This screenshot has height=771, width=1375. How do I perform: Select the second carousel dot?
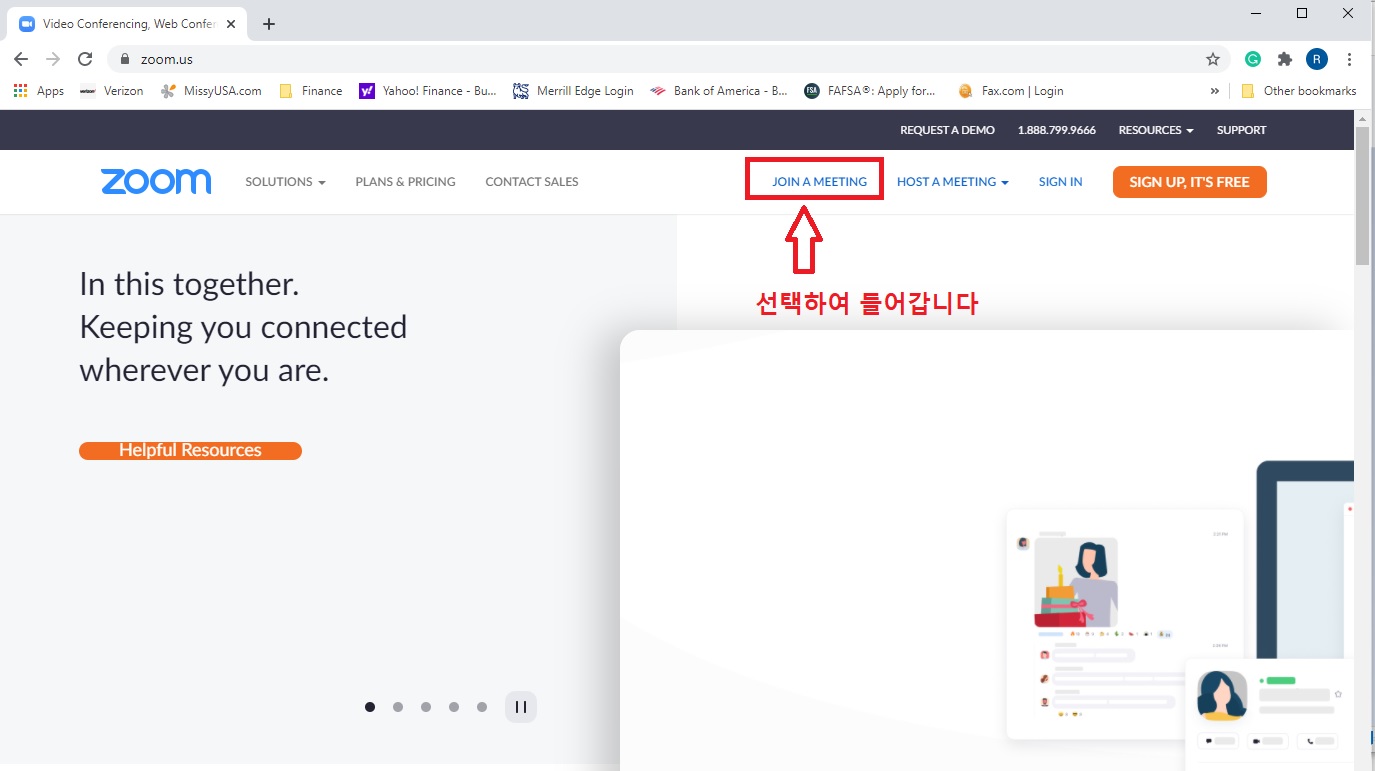click(x=398, y=707)
